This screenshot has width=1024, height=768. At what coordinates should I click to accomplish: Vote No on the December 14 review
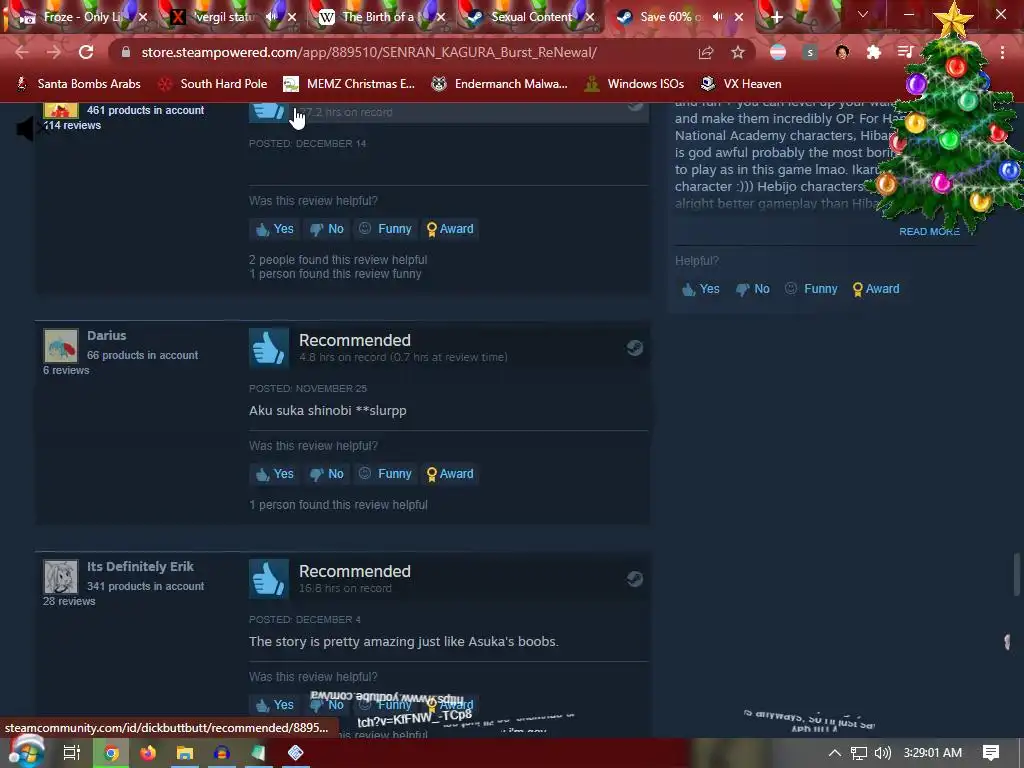coord(327,229)
